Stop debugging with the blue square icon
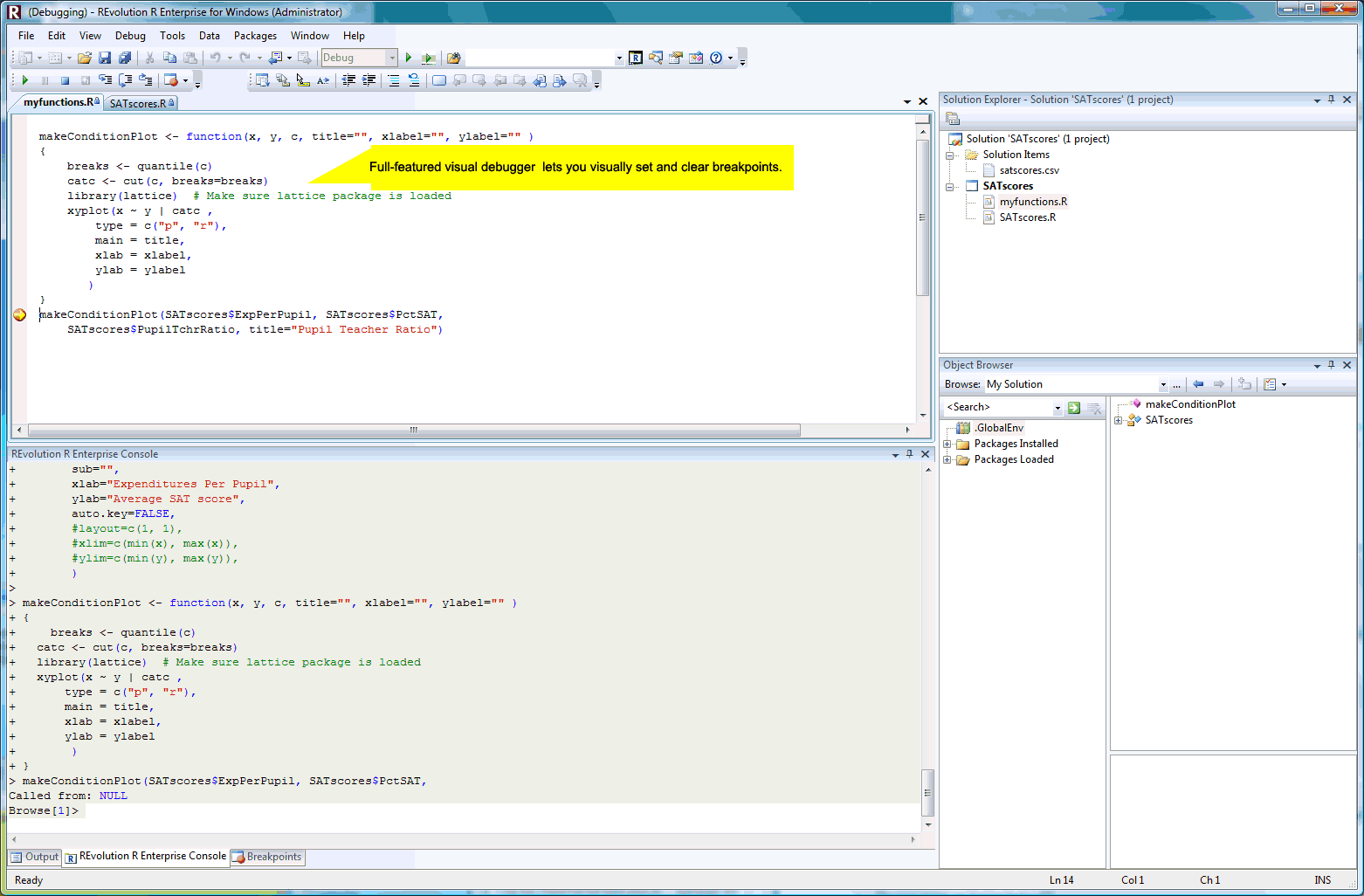1364x896 pixels. coord(65,80)
